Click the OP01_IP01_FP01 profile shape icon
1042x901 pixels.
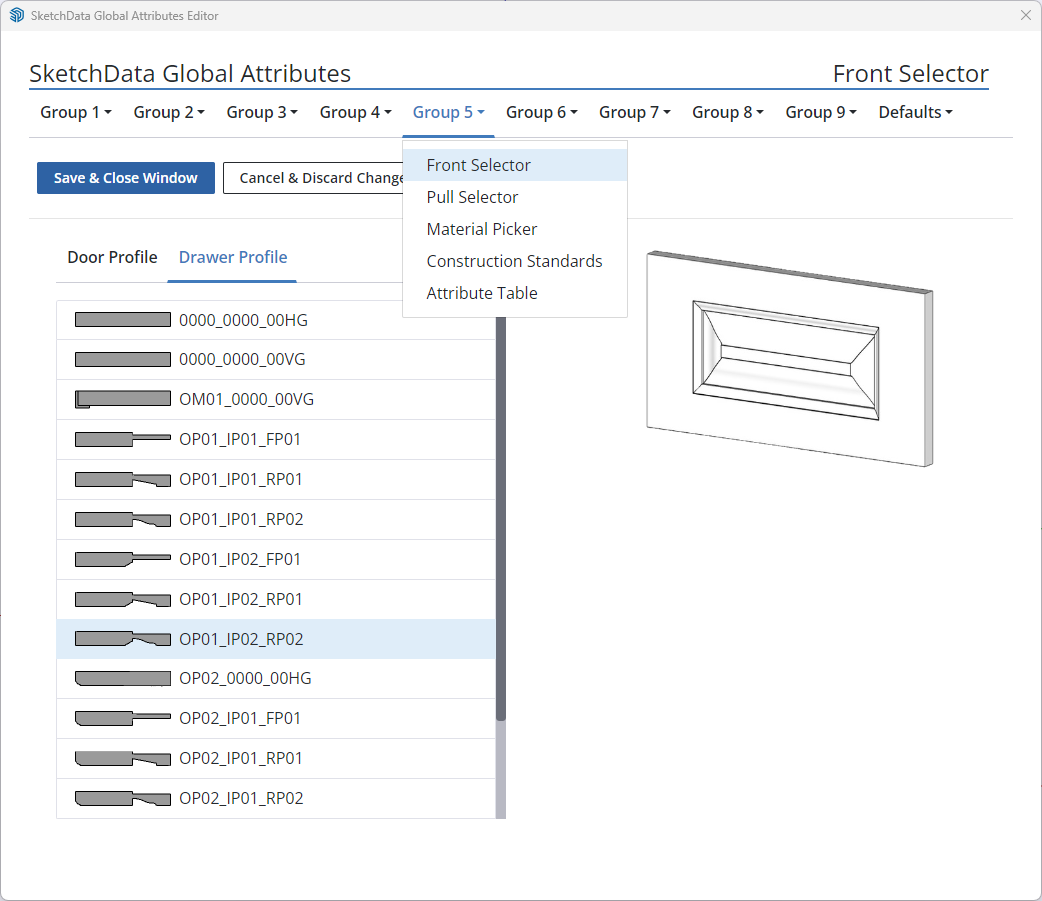(x=122, y=439)
